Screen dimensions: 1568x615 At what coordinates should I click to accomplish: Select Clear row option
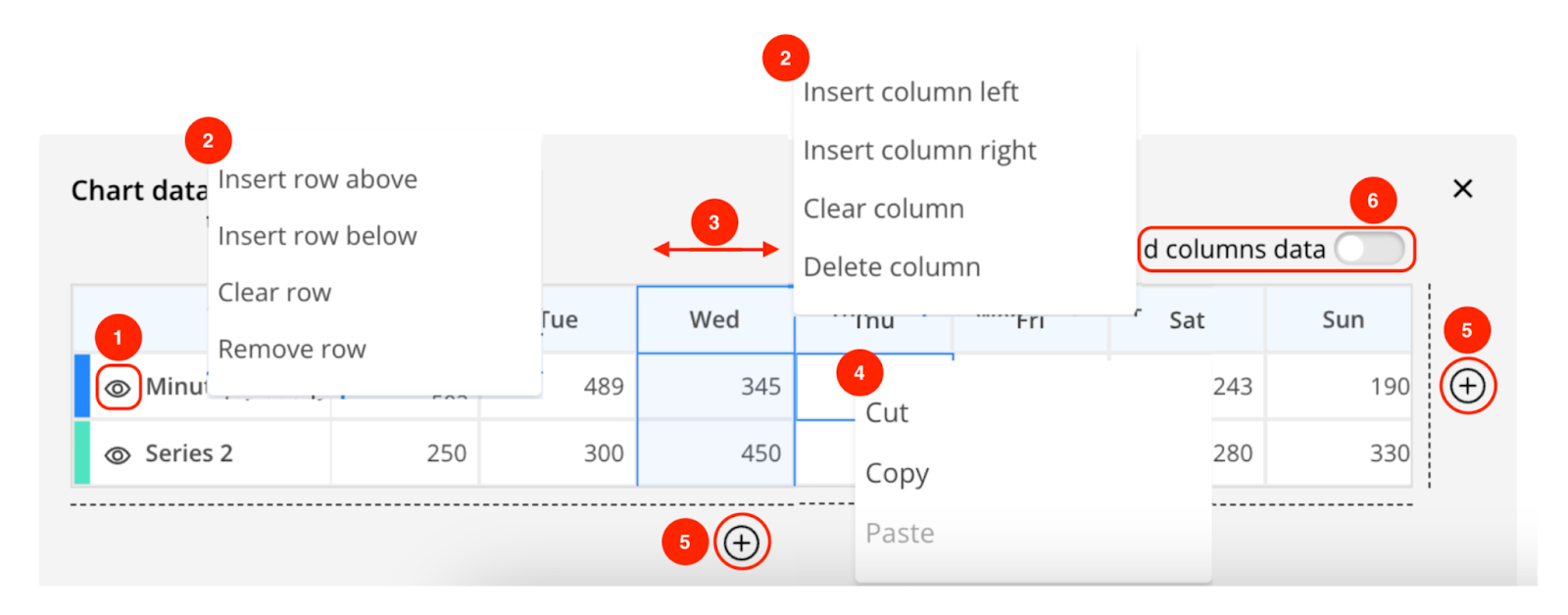274,293
